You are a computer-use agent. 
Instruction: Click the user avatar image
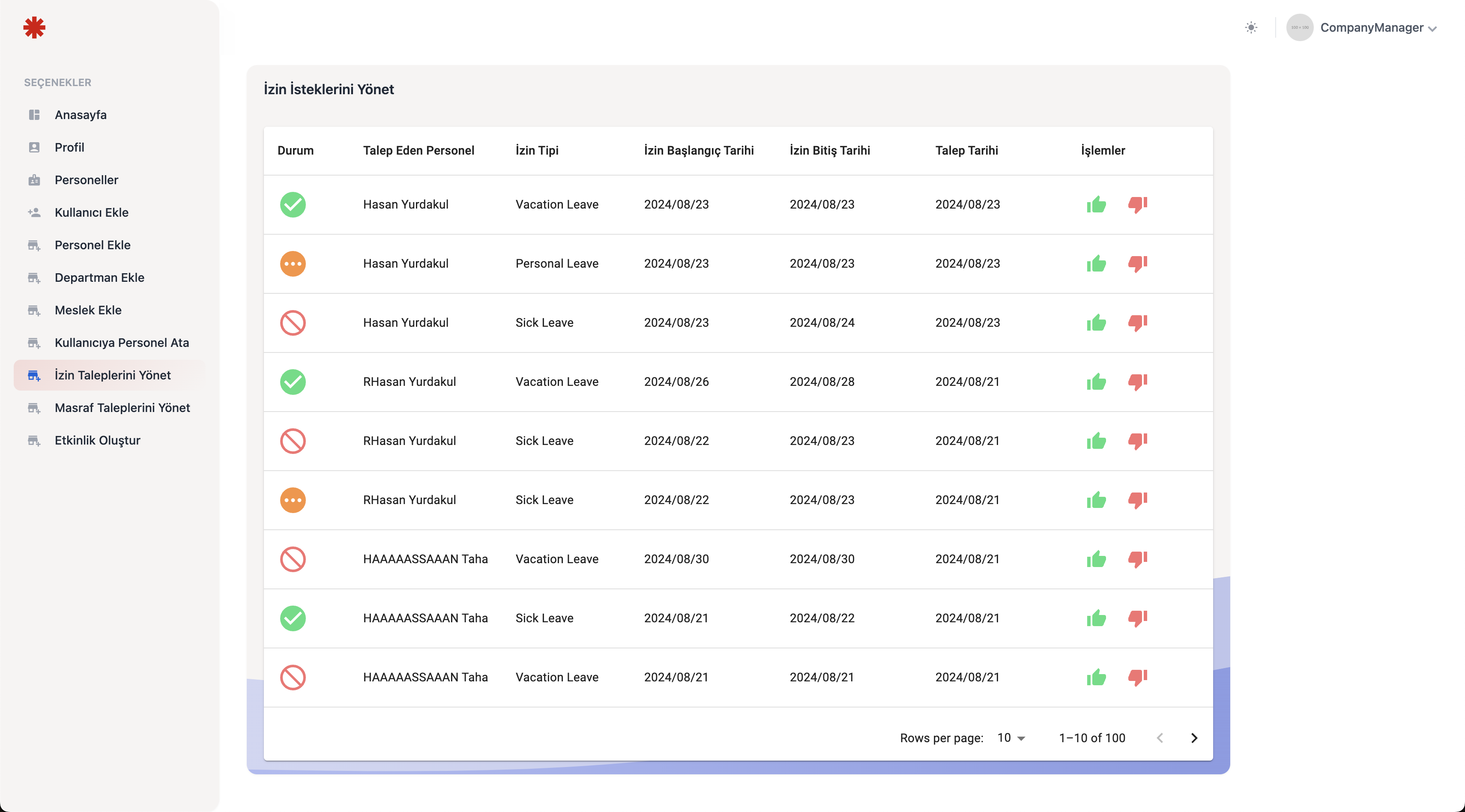[x=1300, y=27]
